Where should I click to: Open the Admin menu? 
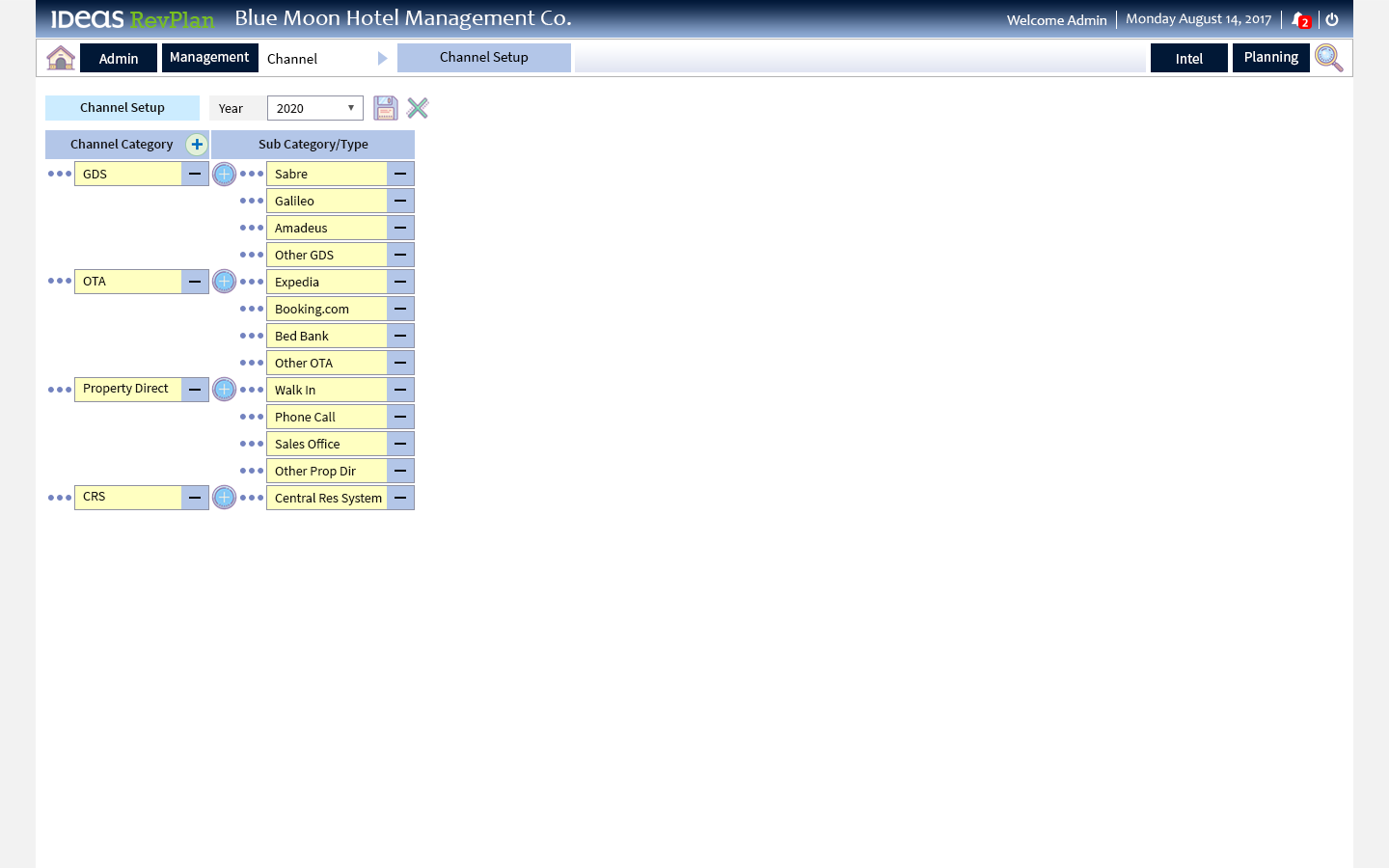(x=119, y=59)
